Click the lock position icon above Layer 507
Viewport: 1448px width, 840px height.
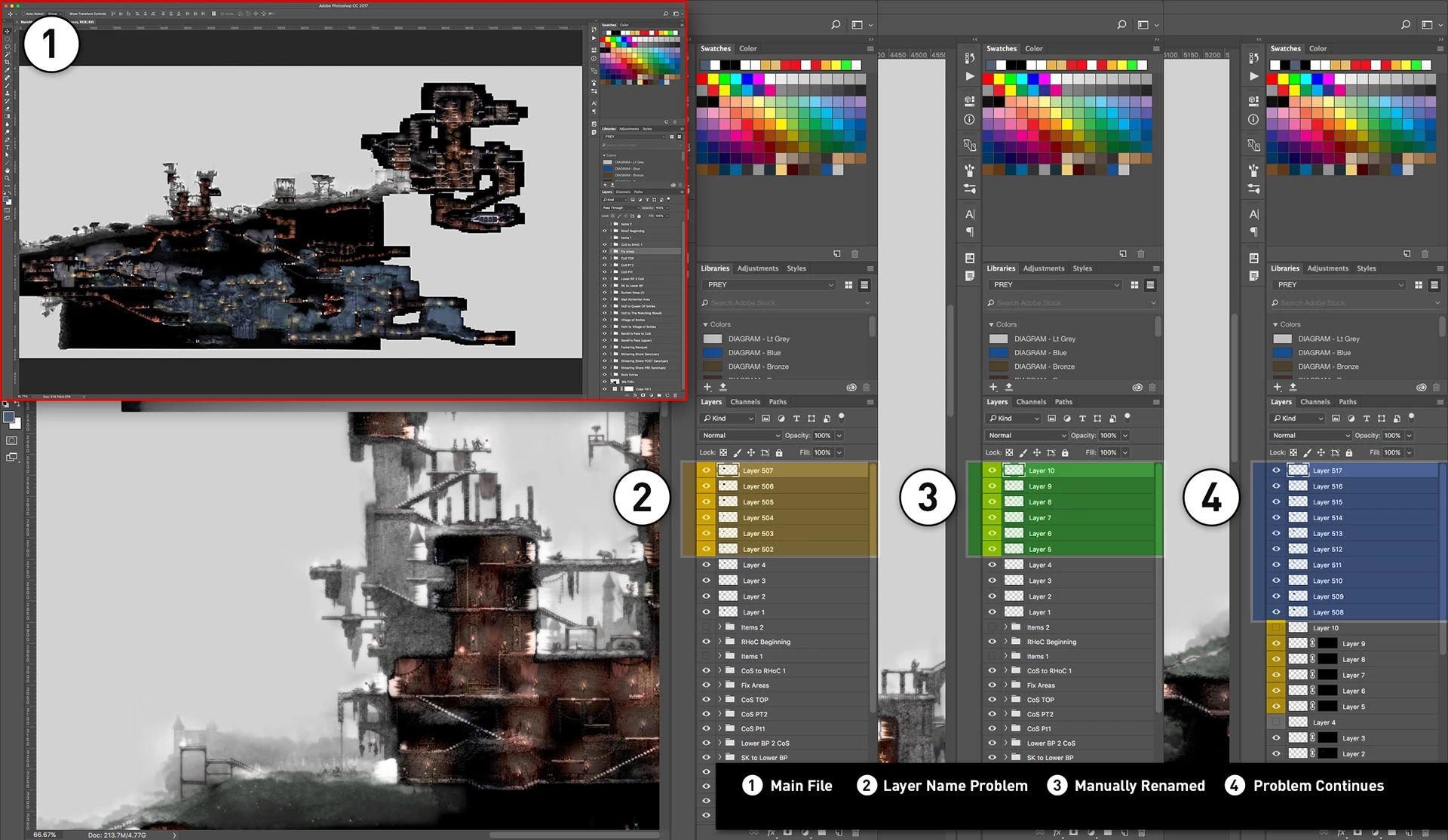(751, 453)
